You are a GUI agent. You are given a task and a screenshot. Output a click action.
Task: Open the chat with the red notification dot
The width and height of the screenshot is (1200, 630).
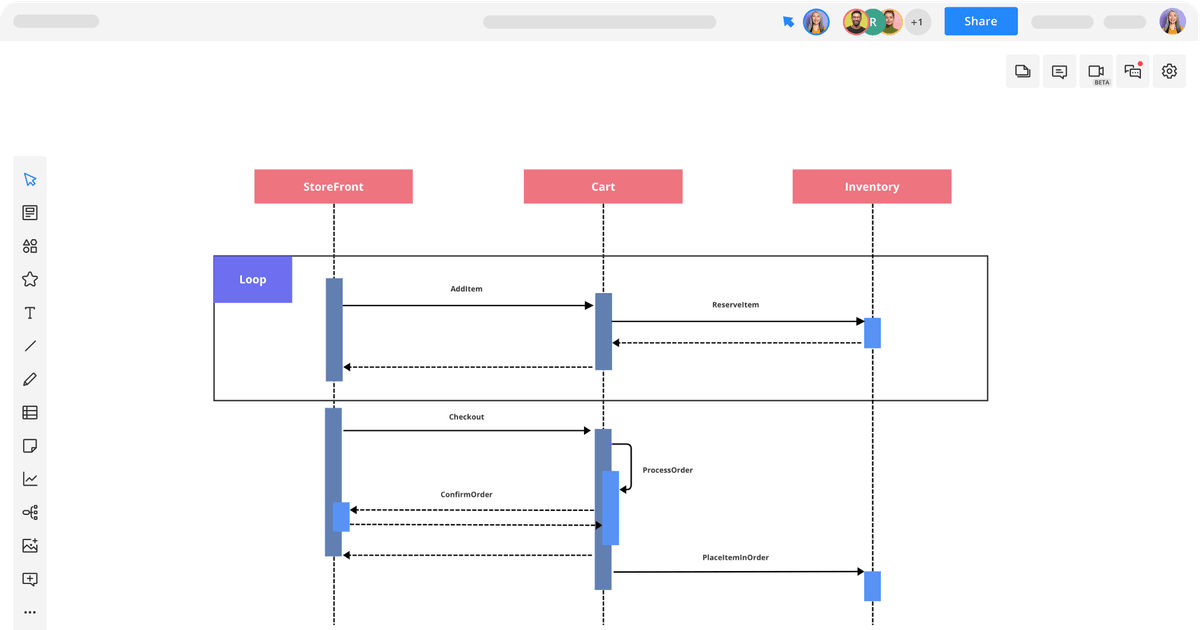pyautogui.click(x=1133, y=71)
